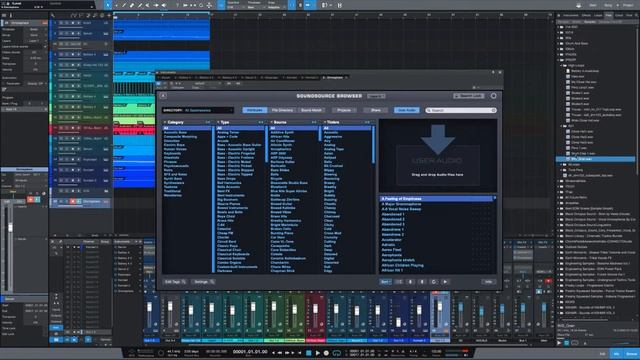Screen dimensions: 640x360
Task: Open track list wrench settings icon
Action: pyautogui.click(x=53, y=16)
